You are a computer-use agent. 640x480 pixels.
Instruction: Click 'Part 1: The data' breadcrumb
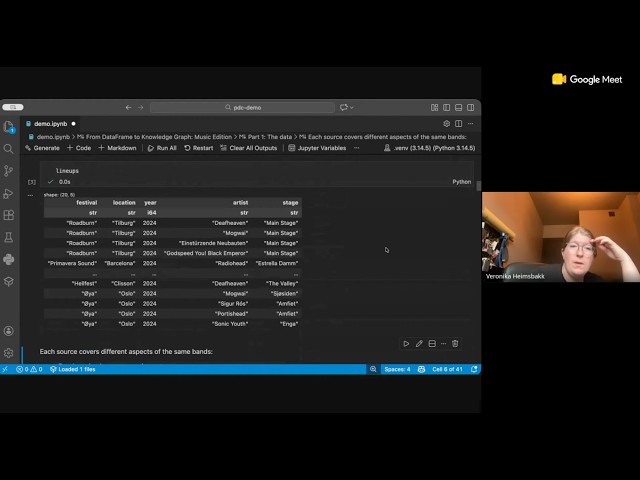[x=265, y=137]
